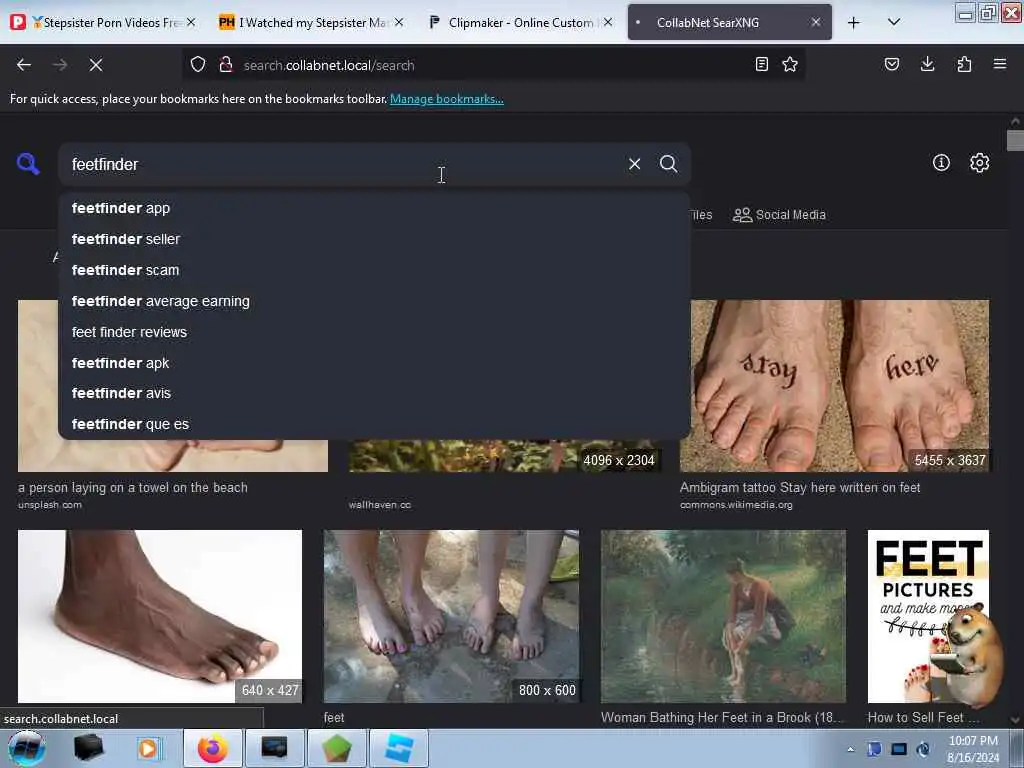Viewport: 1024px width, 768px height.
Task: Select the CollabNet SearXNG tab
Action: tap(729, 22)
